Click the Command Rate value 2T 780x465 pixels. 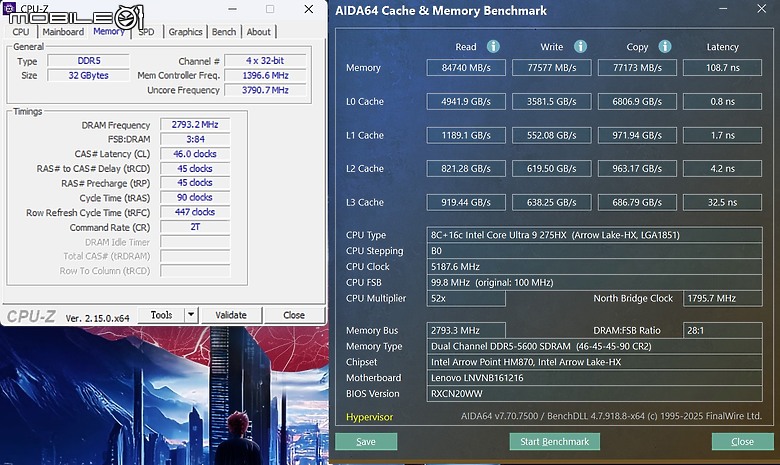click(x=195, y=227)
